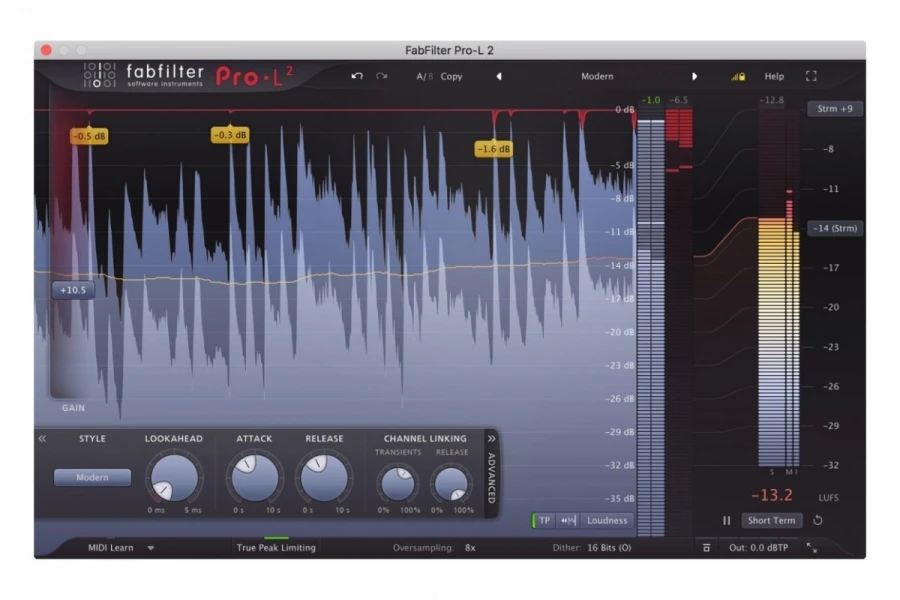The image size is (900, 600).
Task: Click the Lookahead knob
Action: (x=174, y=478)
